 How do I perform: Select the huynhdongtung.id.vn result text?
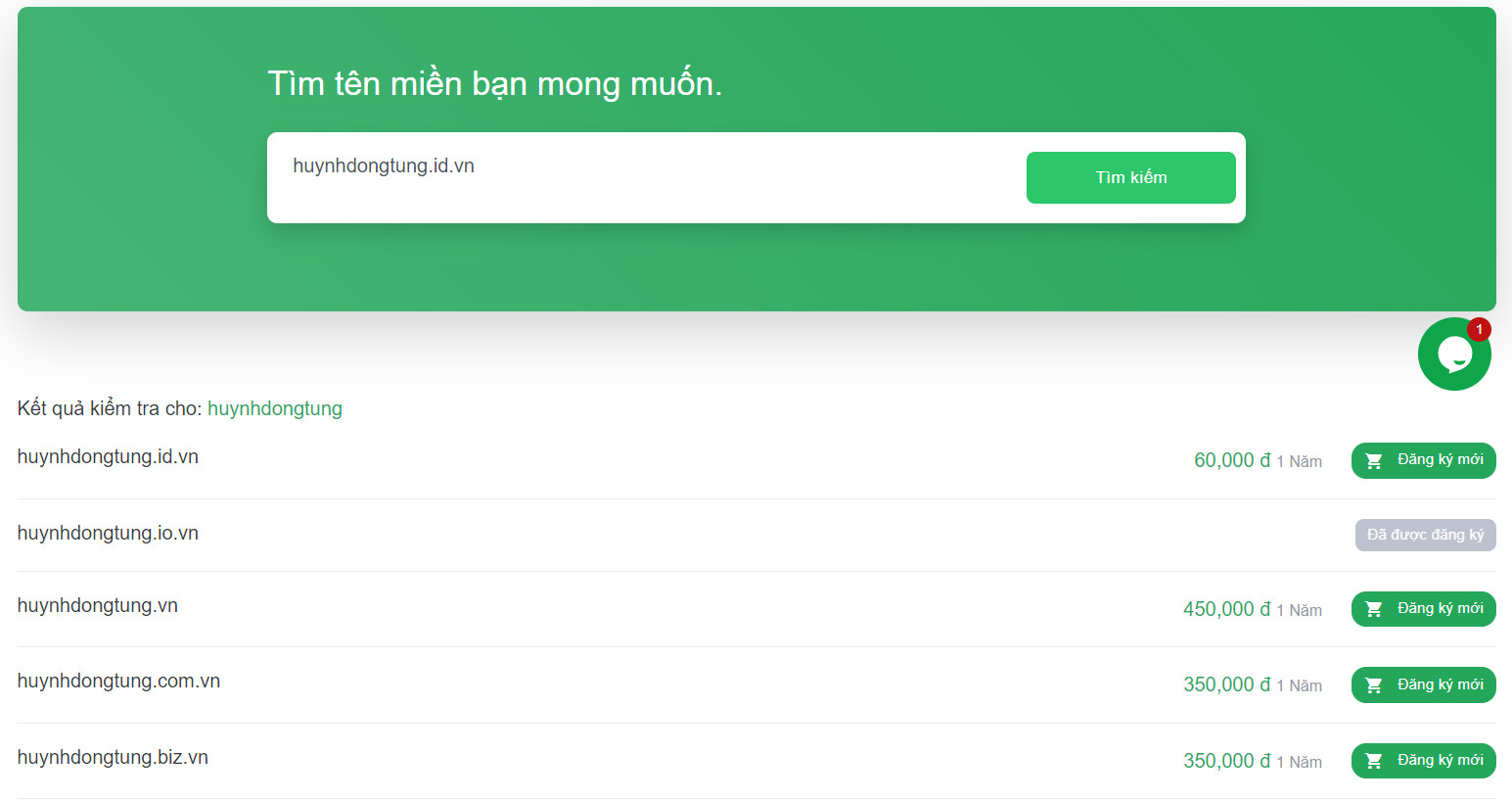point(108,457)
